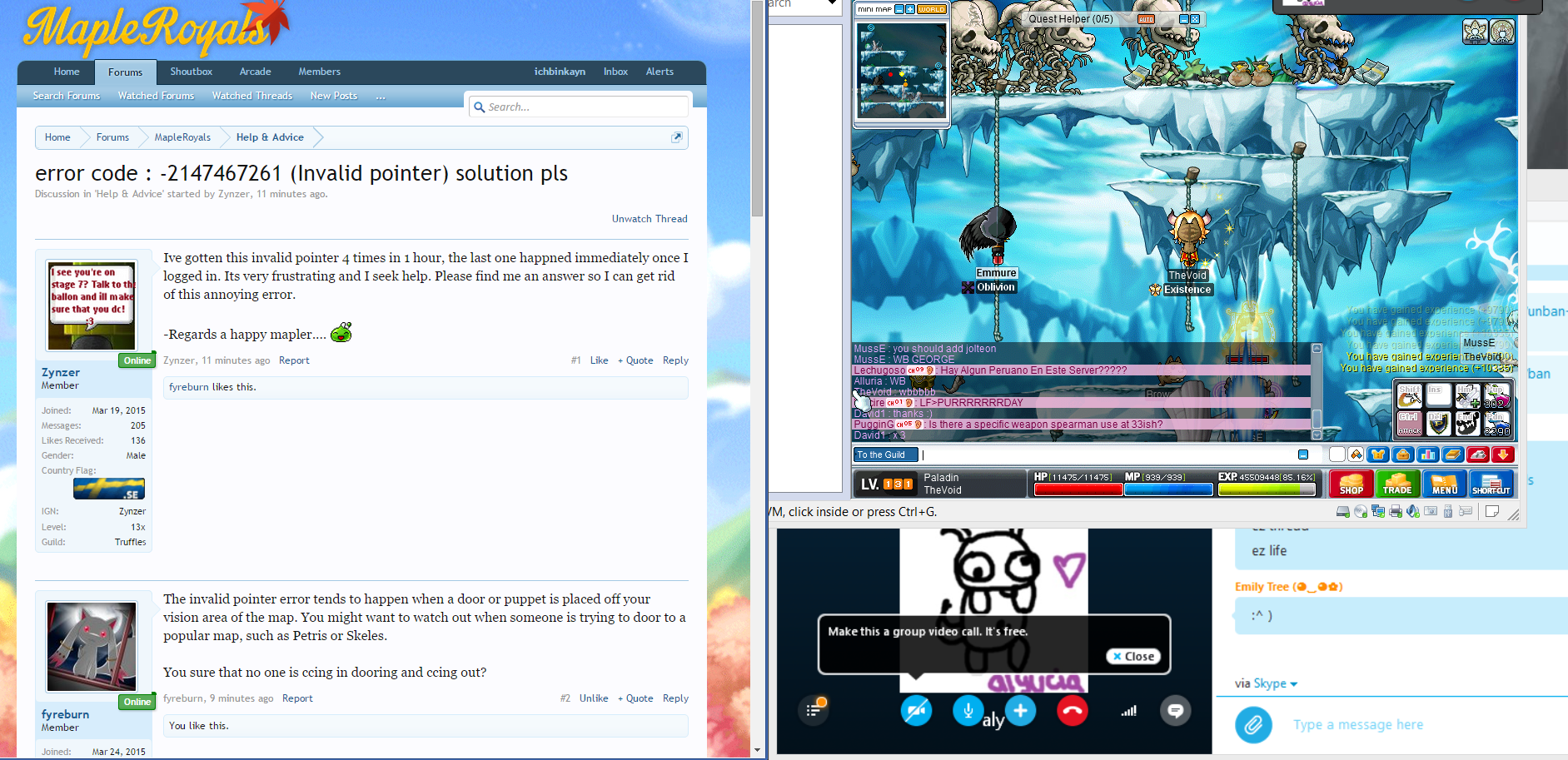Click the yellow EXP progress bar

[1266, 490]
